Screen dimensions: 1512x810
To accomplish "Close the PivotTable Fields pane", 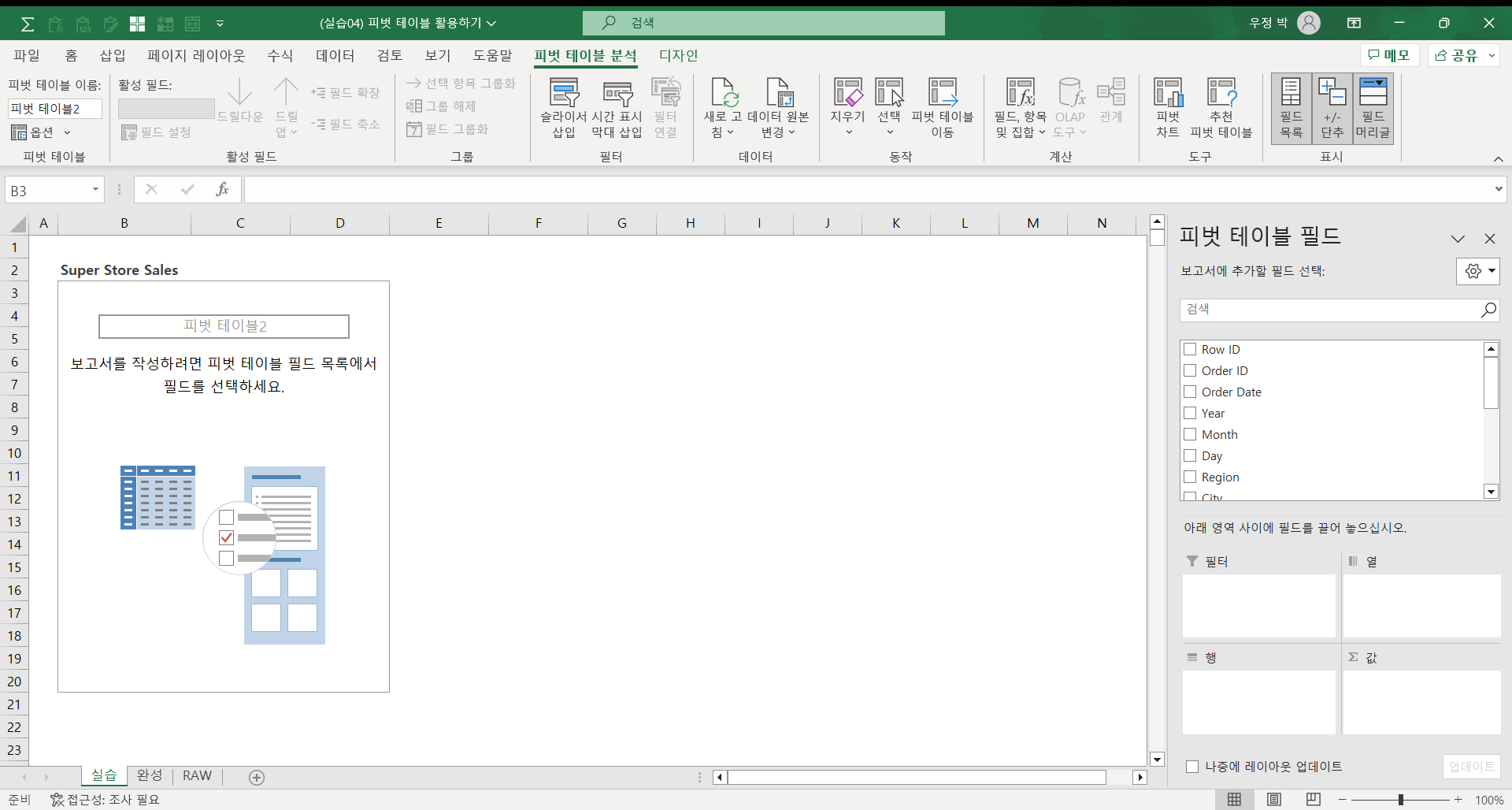I will pyautogui.click(x=1490, y=239).
